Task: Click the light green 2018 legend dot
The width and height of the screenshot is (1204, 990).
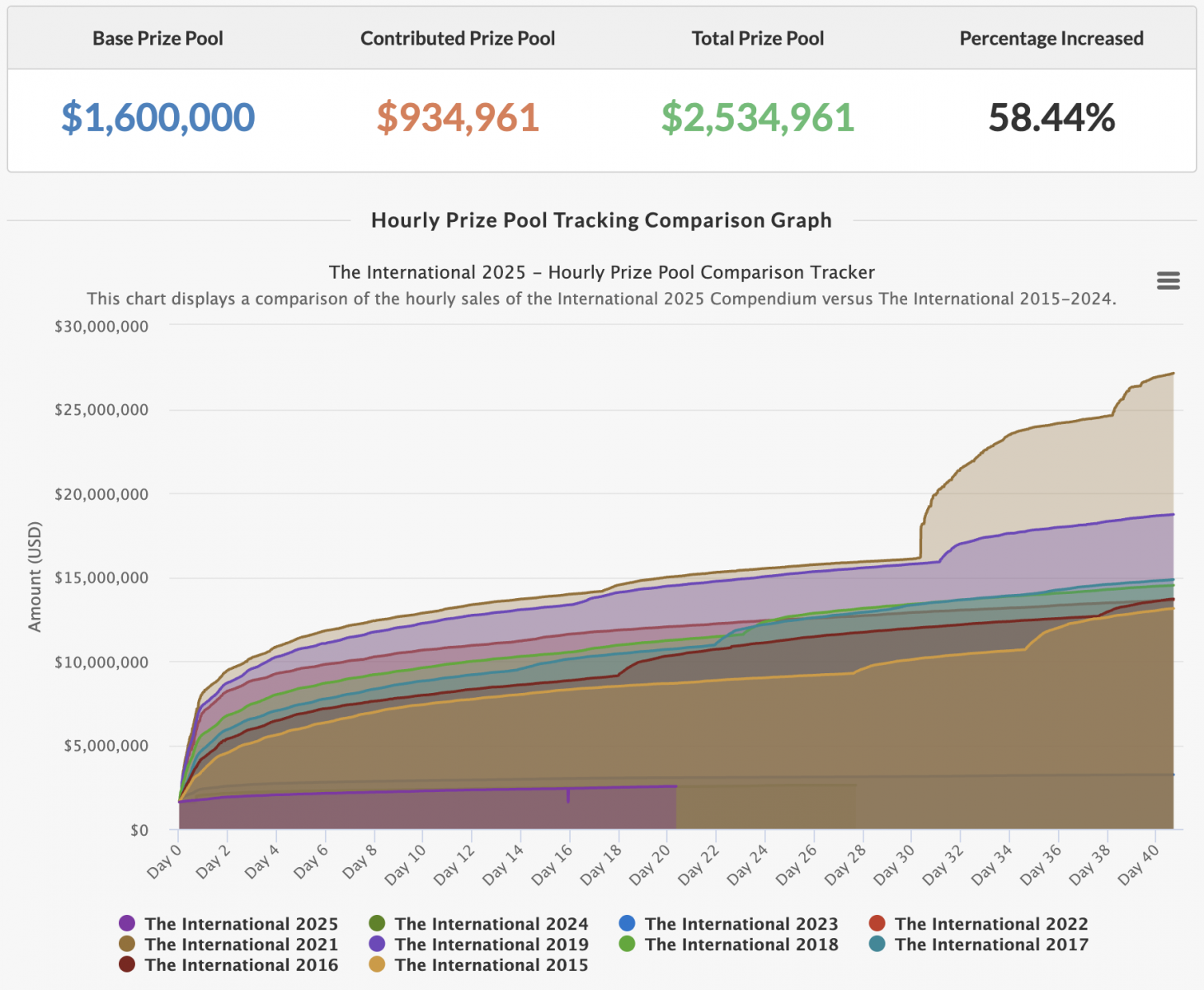Action: tap(627, 944)
